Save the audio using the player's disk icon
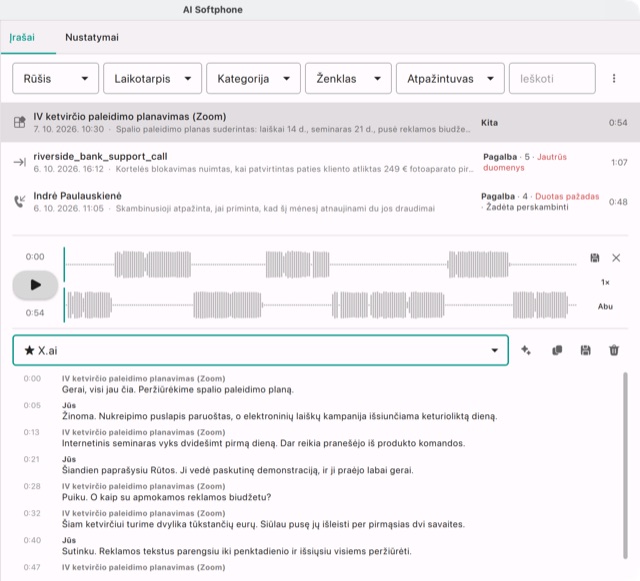 (595, 258)
